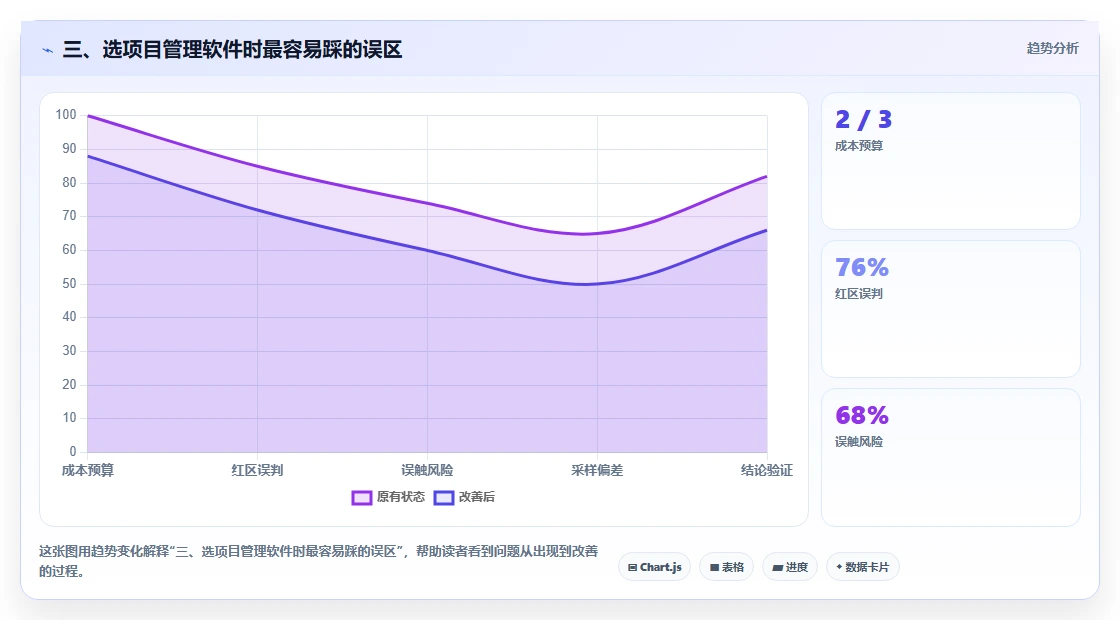Click the 原有状态 line endpoint at 结论验证
The height and width of the screenshot is (620, 1120).
(x=766, y=176)
